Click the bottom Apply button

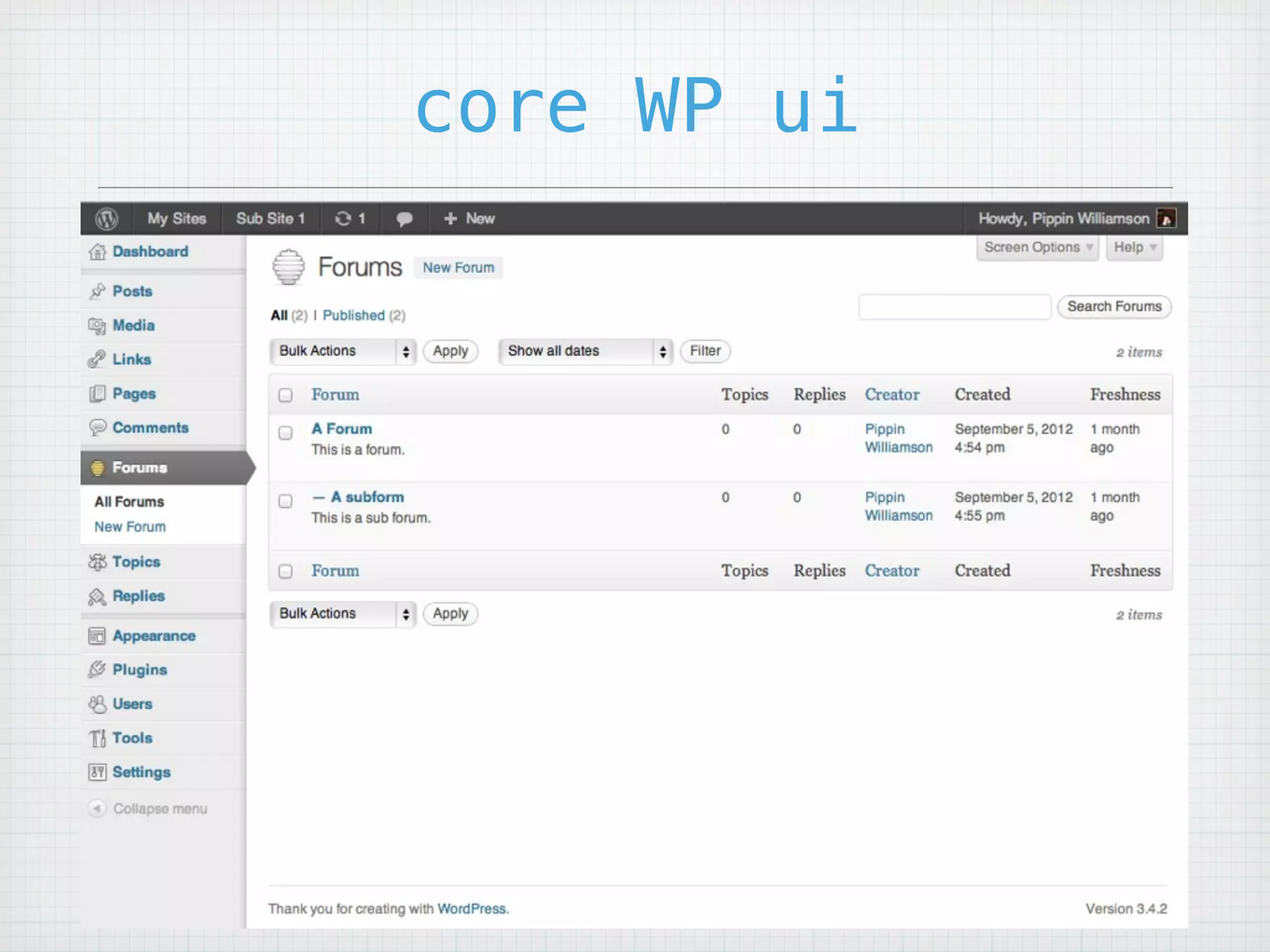(x=451, y=614)
